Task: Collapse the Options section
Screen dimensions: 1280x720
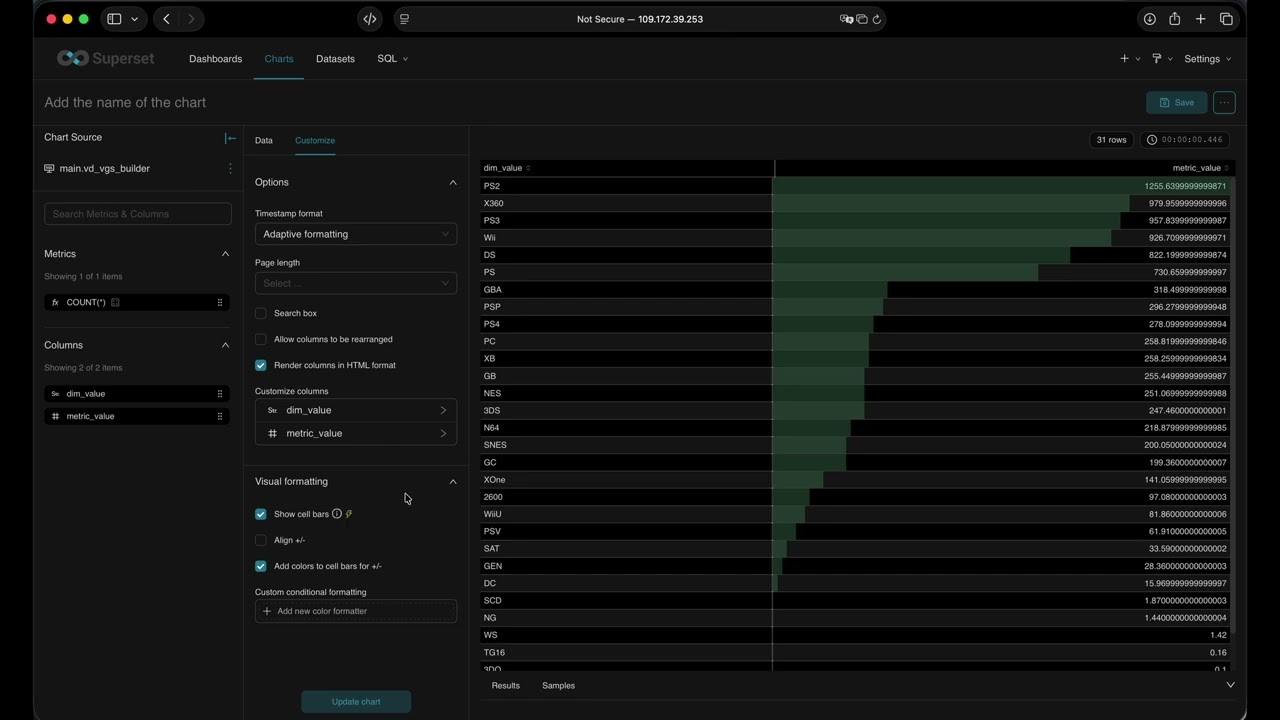Action: tap(453, 182)
